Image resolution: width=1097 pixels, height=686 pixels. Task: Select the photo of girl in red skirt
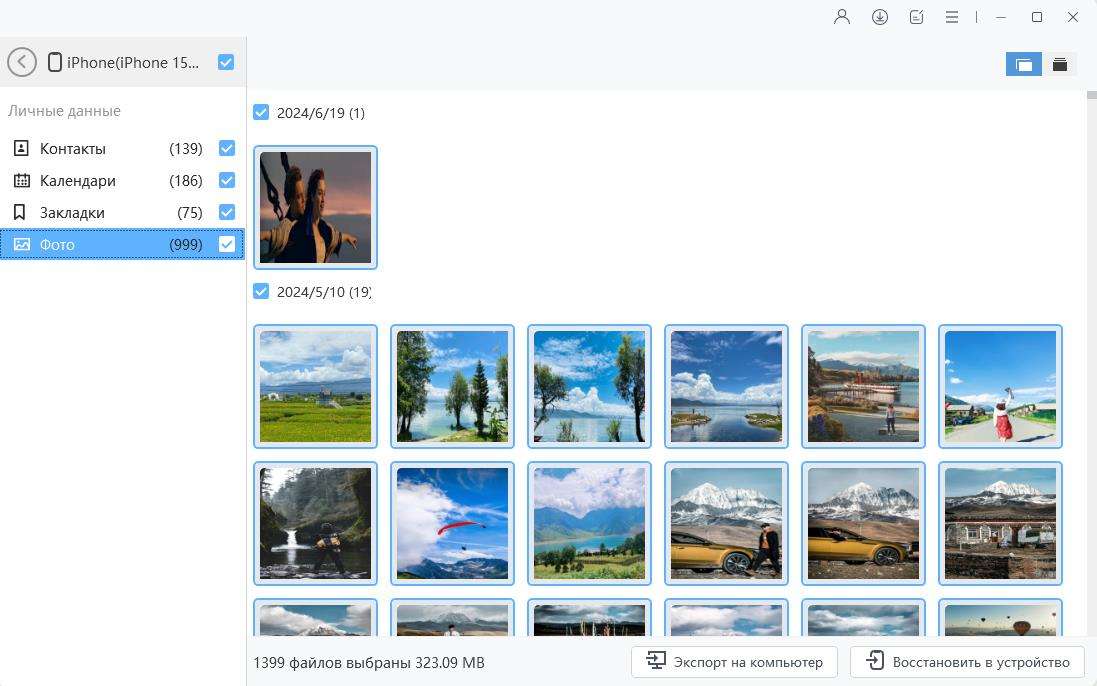[1000, 386]
